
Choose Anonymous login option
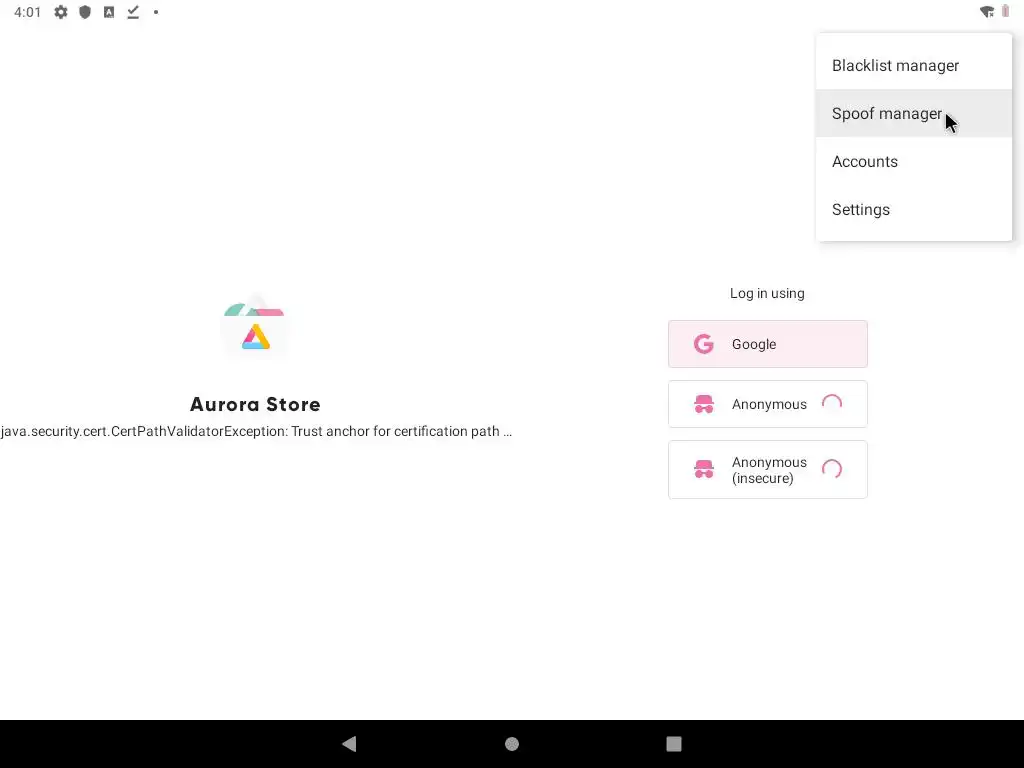coord(767,404)
